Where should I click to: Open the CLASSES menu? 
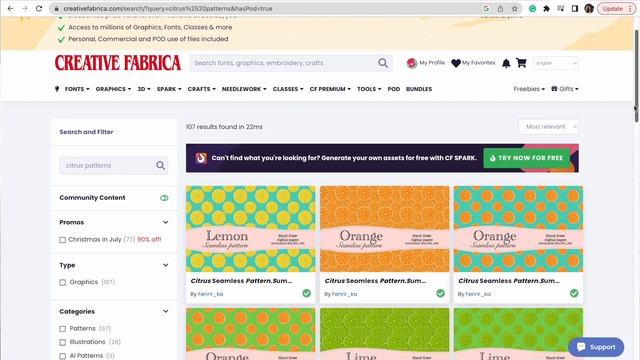288,89
